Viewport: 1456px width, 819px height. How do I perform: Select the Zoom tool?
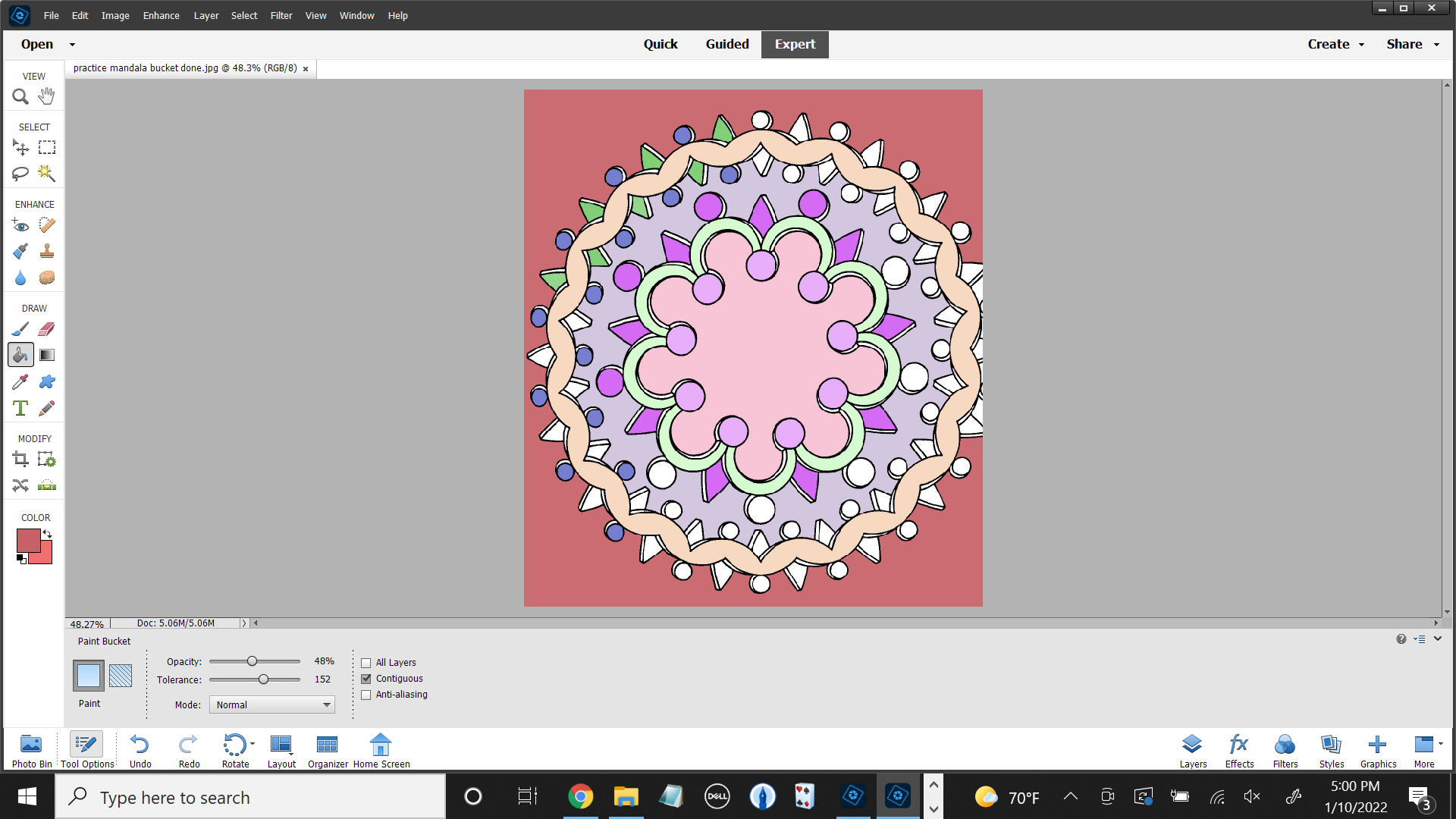tap(20, 96)
